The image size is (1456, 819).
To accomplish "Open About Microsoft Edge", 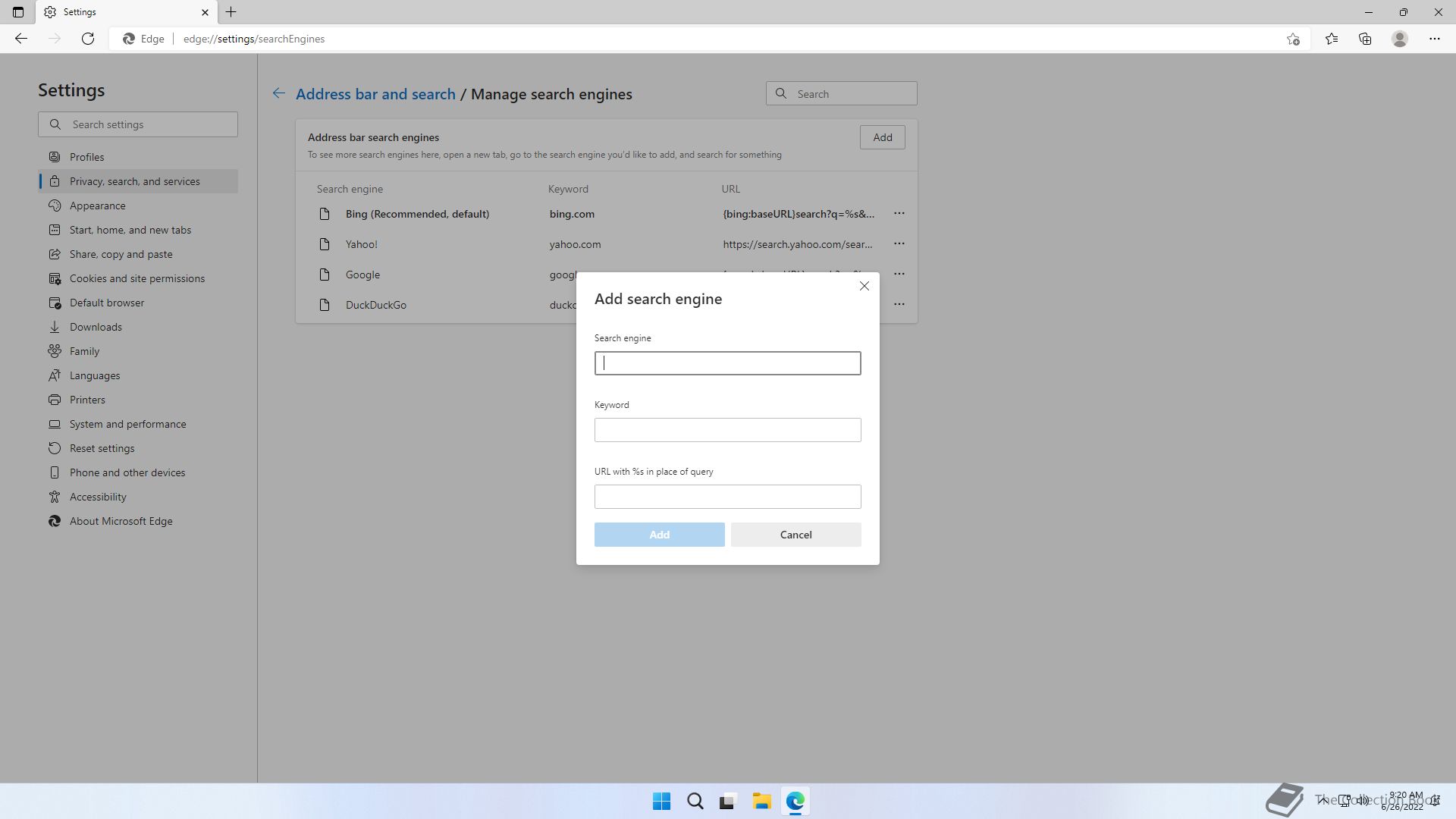I will click(138, 521).
